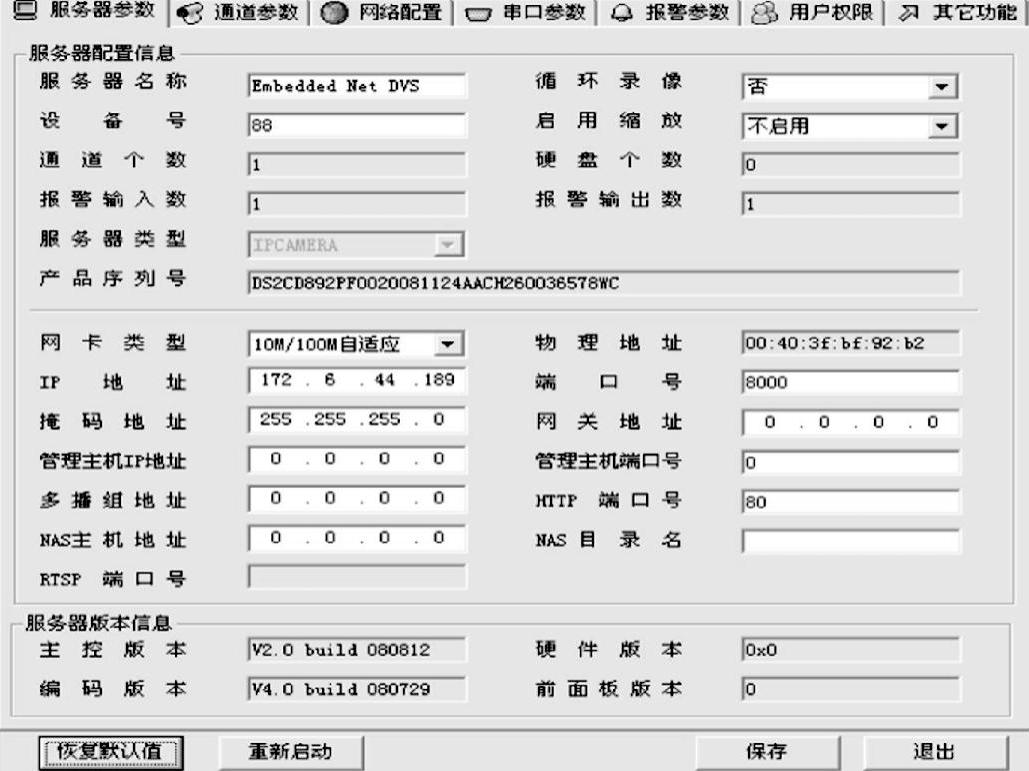The image size is (1029, 771).
Task: Click the 报警参数 tab bell icon
Action: pyautogui.click(x=621, y=13)
